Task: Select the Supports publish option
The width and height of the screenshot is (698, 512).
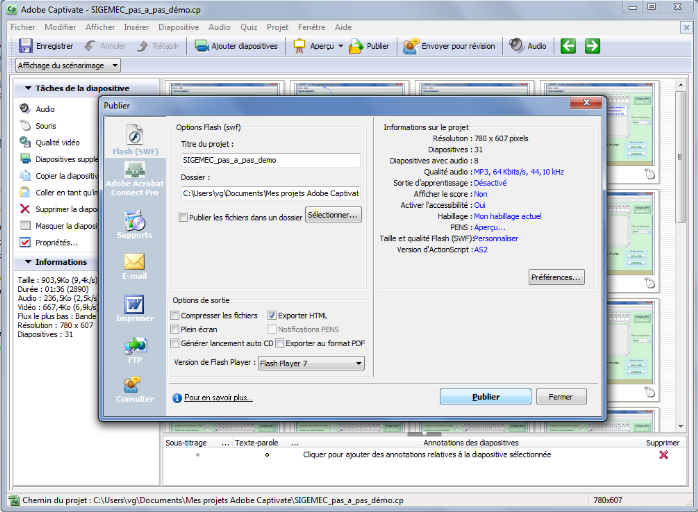Action: [134, 224]
